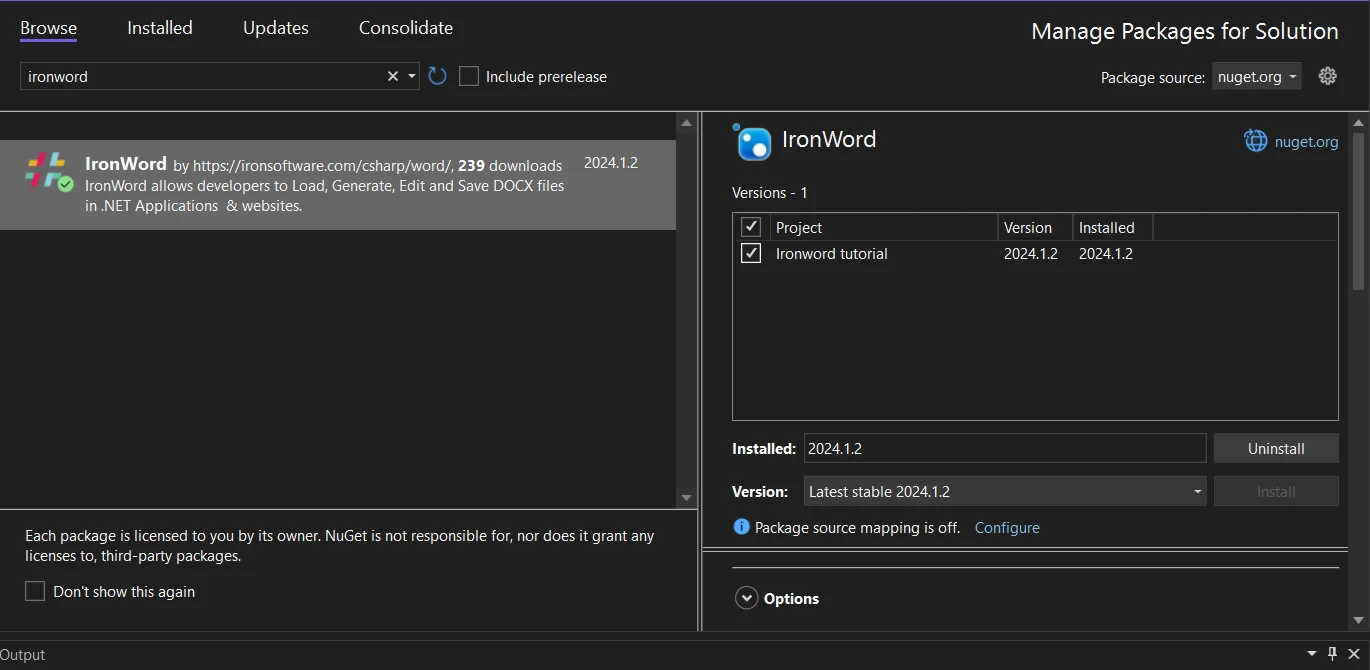Image resolution: width=1370 pixels, height=670 pixels.
Task: Switch to the Updates tab
Action: tap(275, 28)
